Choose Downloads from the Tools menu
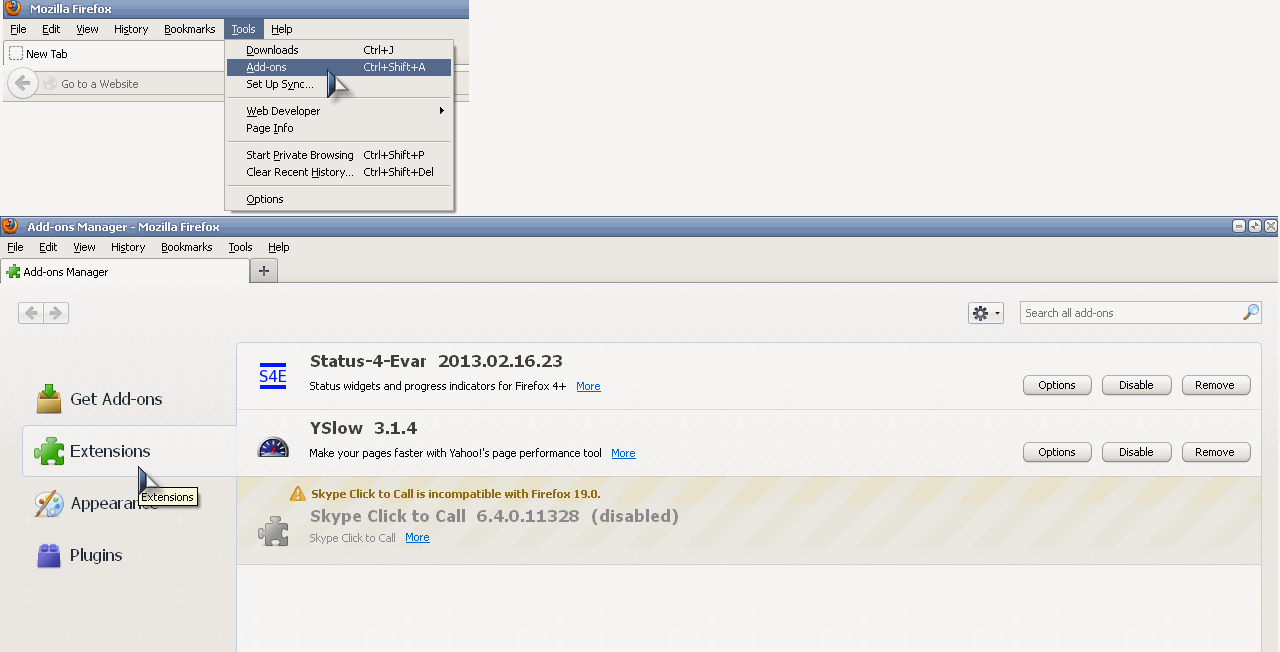The height and width of the screenshot is (652, 1280). click(x=339, y=50)
